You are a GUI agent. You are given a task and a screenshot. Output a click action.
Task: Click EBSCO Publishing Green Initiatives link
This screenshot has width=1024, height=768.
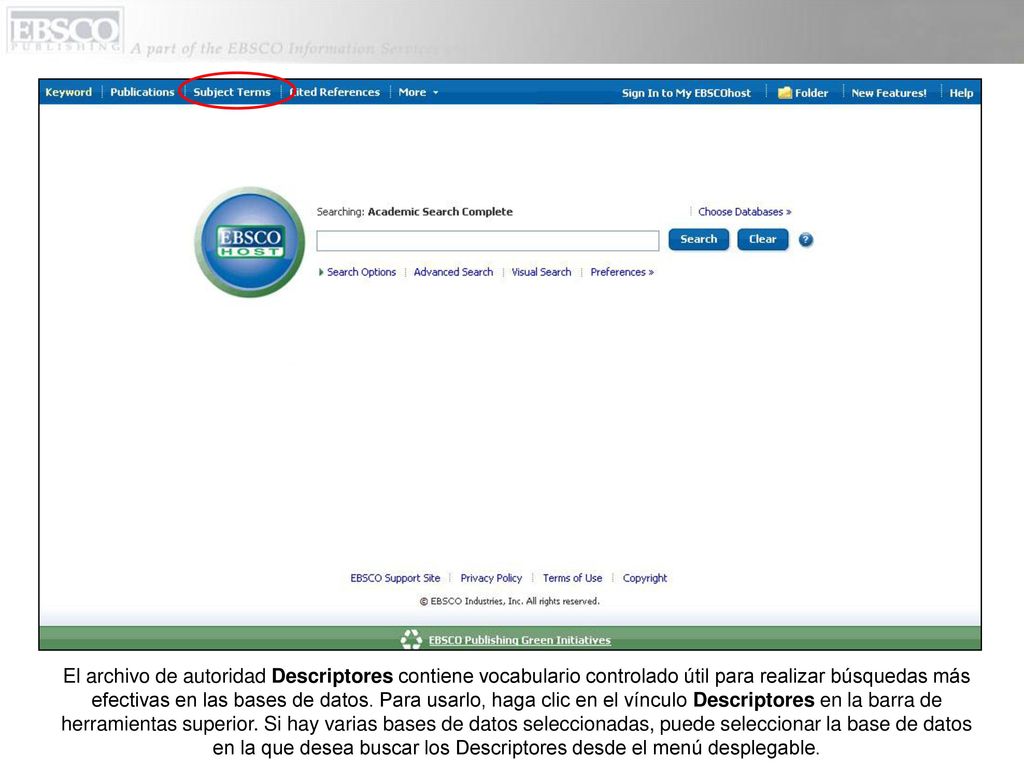[x=520, y=640]
